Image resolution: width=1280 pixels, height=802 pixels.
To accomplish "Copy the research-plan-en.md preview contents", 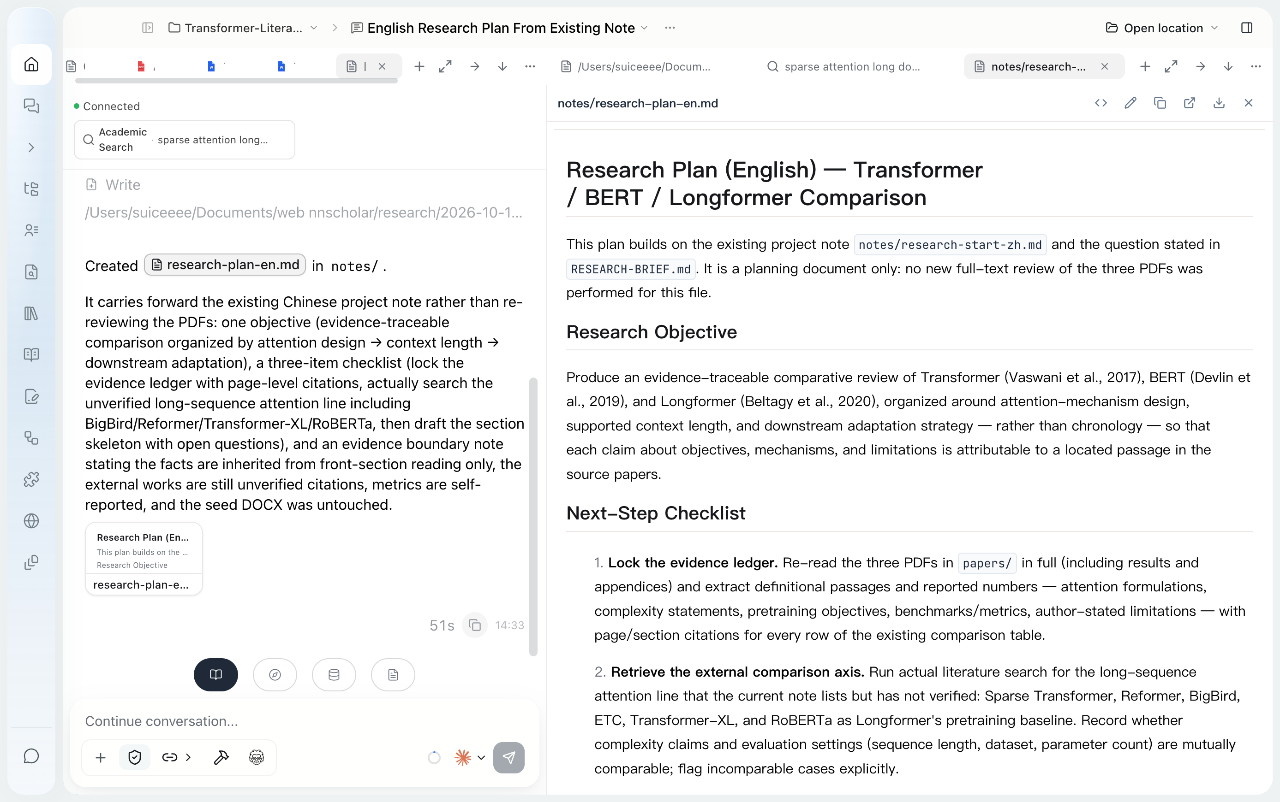I will pos(1160,103).
